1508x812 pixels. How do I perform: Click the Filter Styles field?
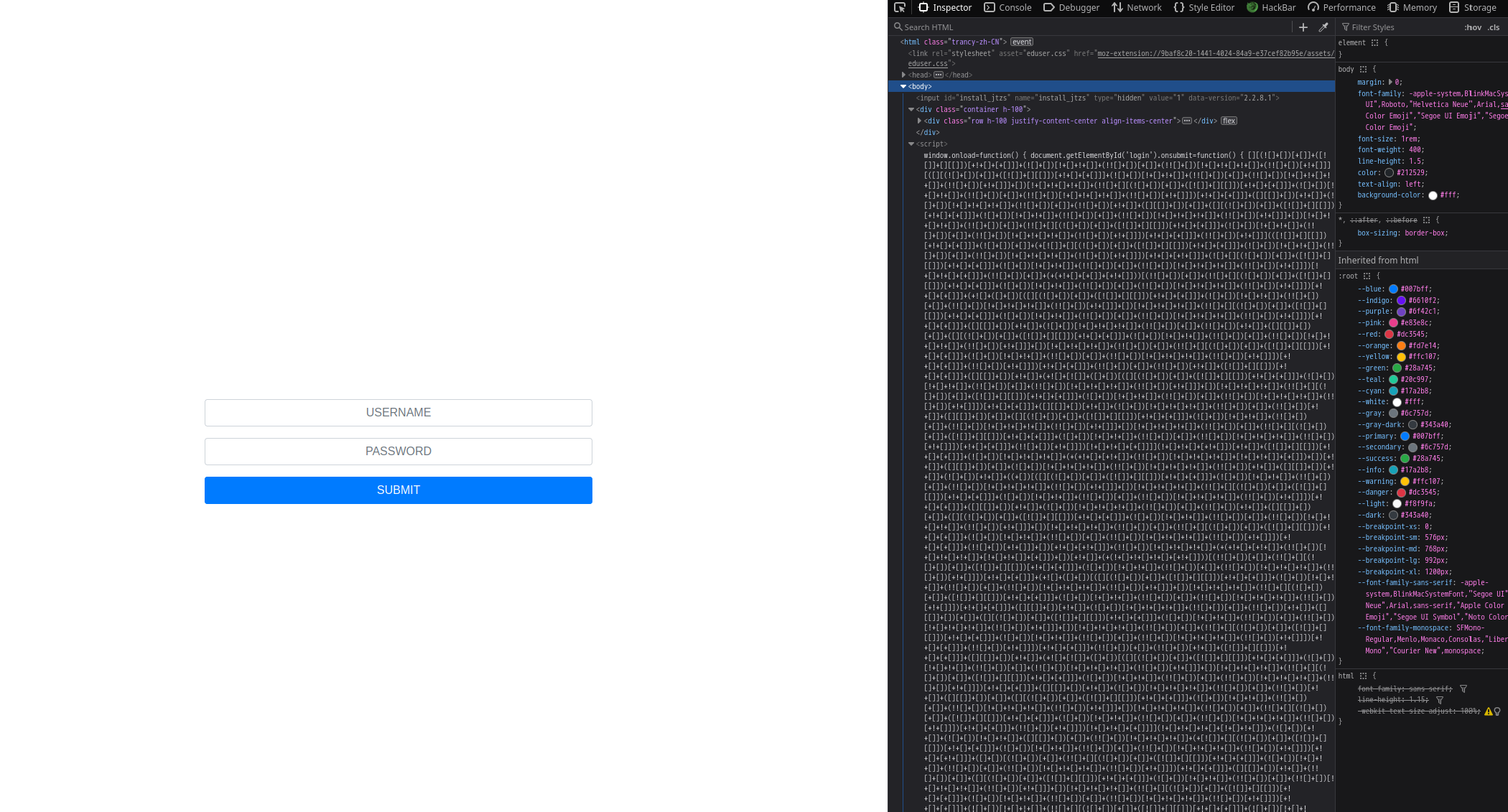tap(1400, 27)
